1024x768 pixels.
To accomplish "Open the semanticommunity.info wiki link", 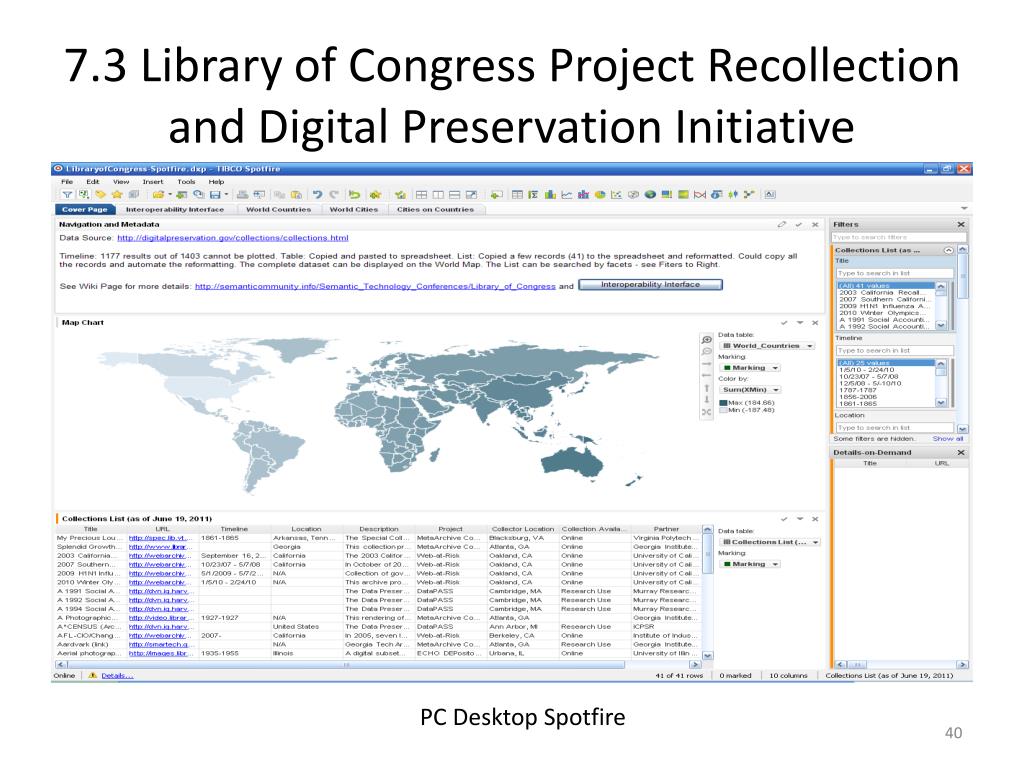I will [x=375, y=287].
